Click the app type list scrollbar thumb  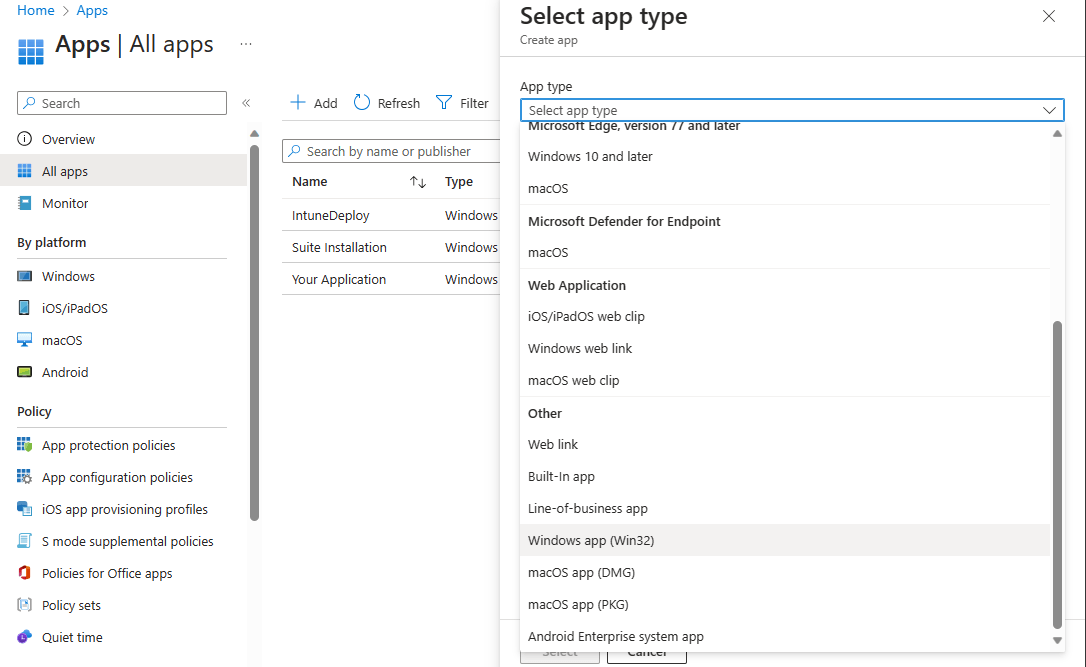click(1057, 475)
